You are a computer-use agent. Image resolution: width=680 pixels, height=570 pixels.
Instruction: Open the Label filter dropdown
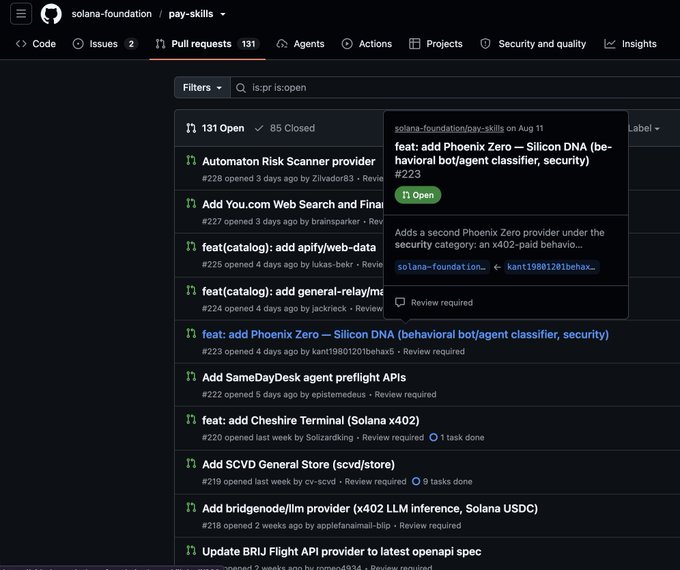pyautogui.click(x=643, y=128)
